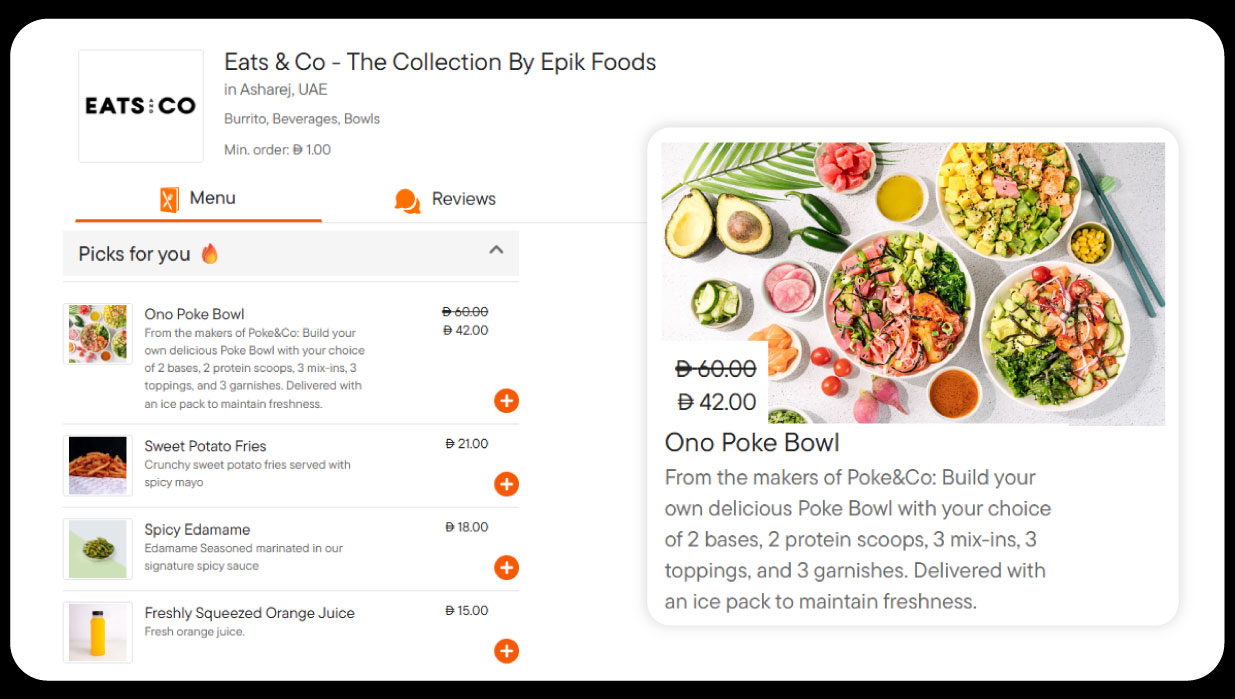1235x699 pixels.
Task: Click the Reviews speech bubble icon
Action: [x=407, y=200]
